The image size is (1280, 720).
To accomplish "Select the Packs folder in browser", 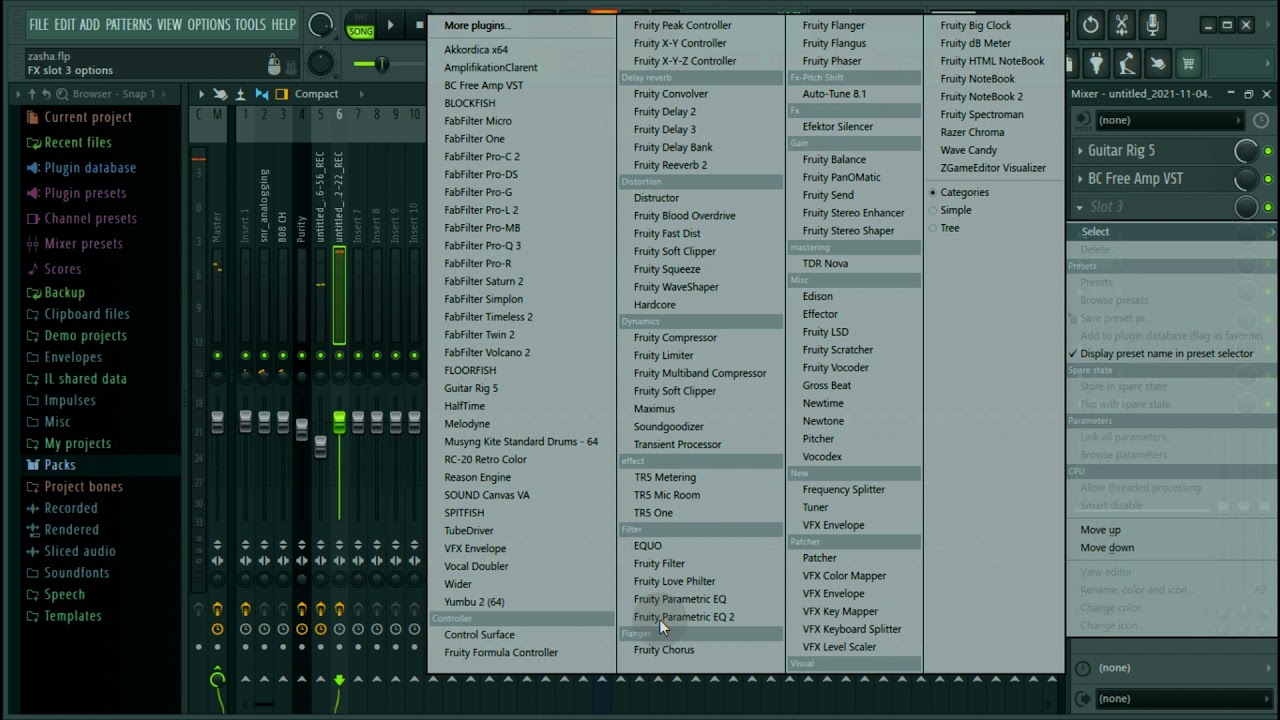I will pos(60,465).
